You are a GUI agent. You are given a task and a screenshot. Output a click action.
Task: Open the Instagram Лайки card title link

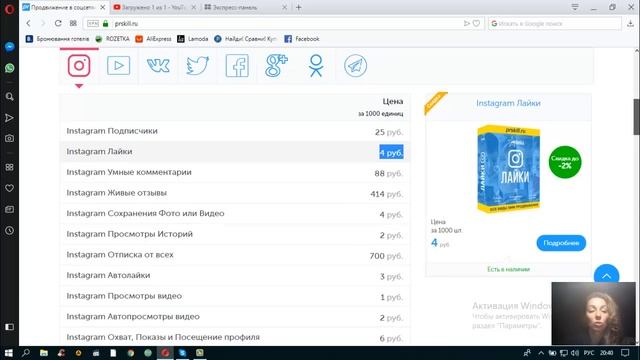click(x=508, y=103)
